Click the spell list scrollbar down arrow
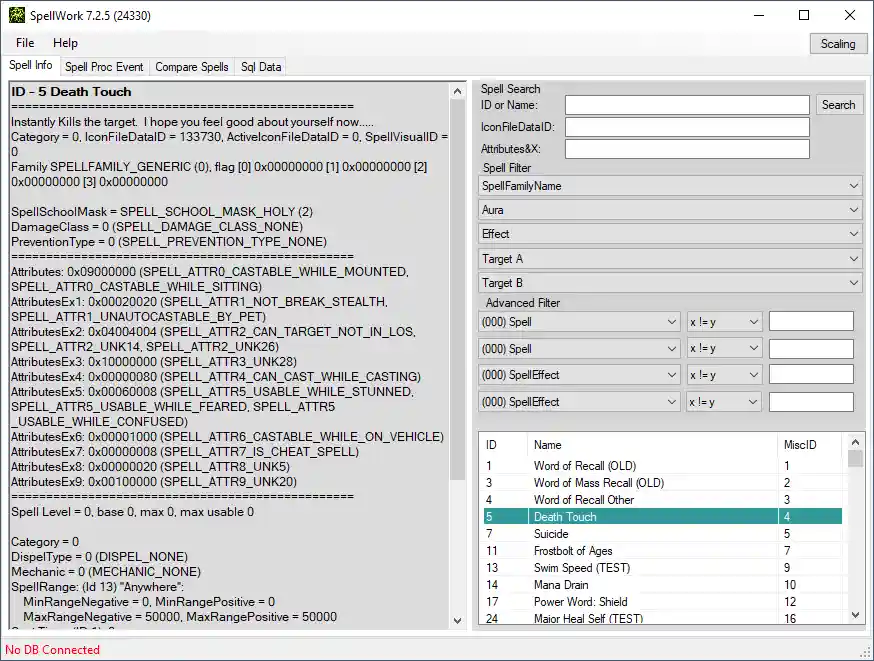 coord(854,614)
